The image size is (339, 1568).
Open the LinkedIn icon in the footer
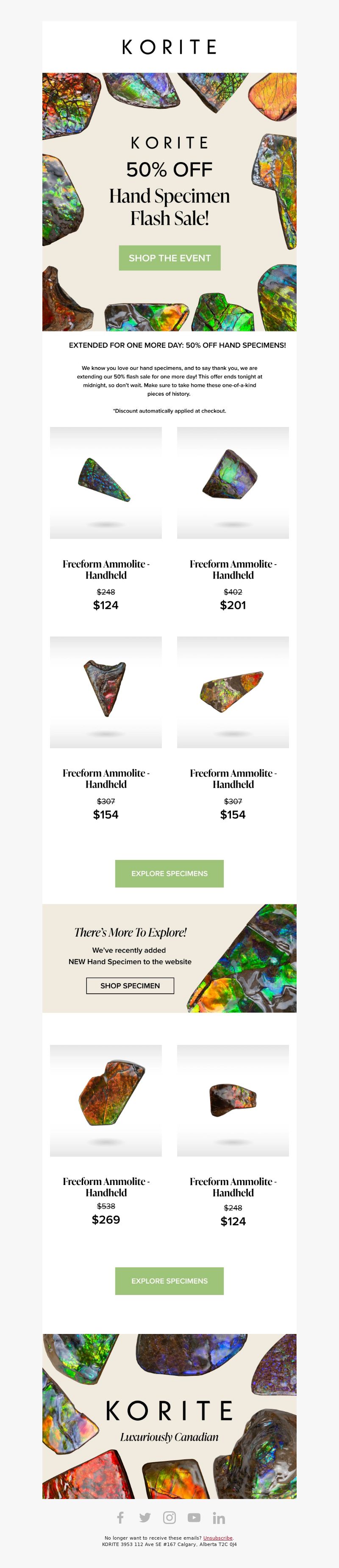coord(219,1518)
